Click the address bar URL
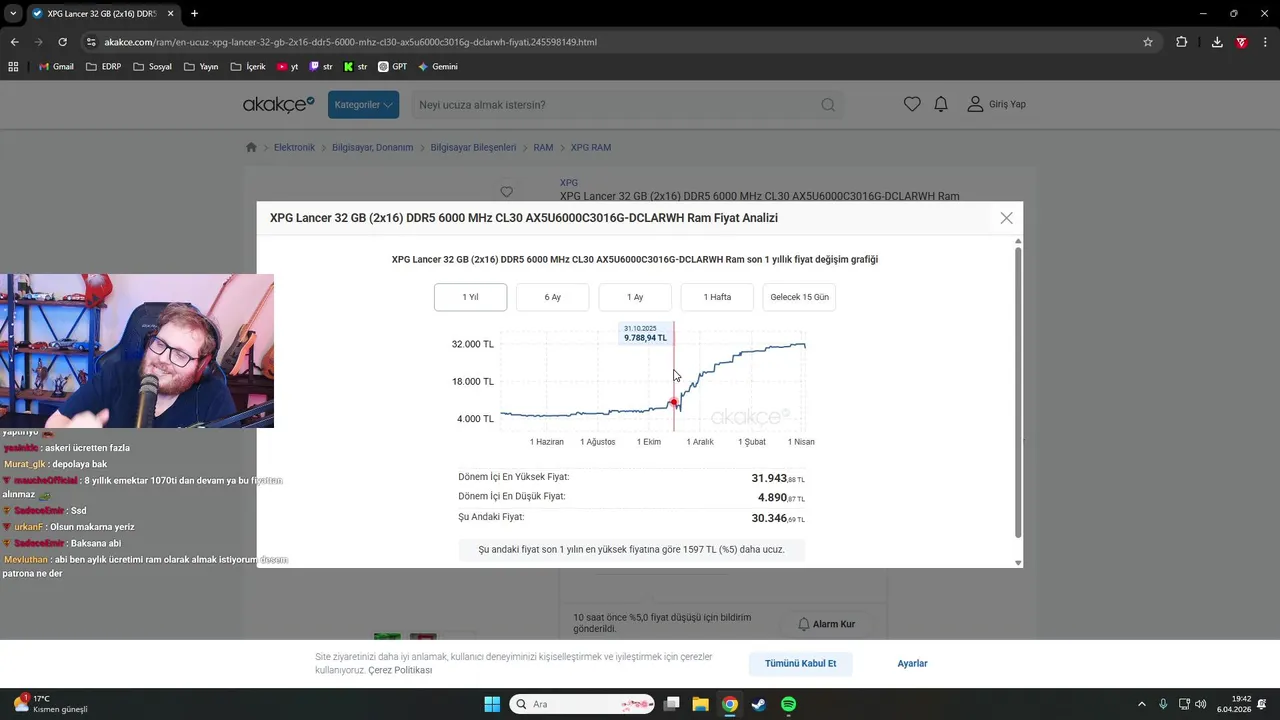This screenshot has height=720, width=1280. point(350,42)
